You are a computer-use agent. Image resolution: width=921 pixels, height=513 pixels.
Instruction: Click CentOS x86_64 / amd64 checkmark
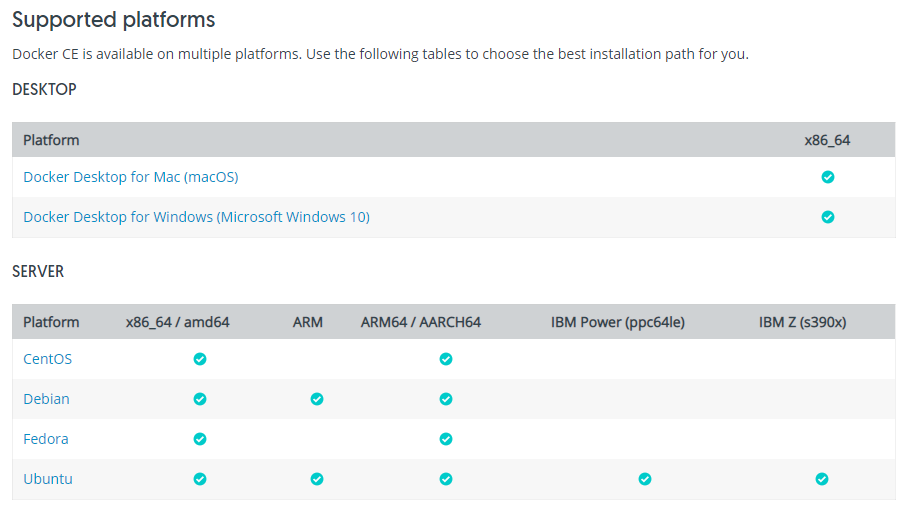[x=200, y=359]
